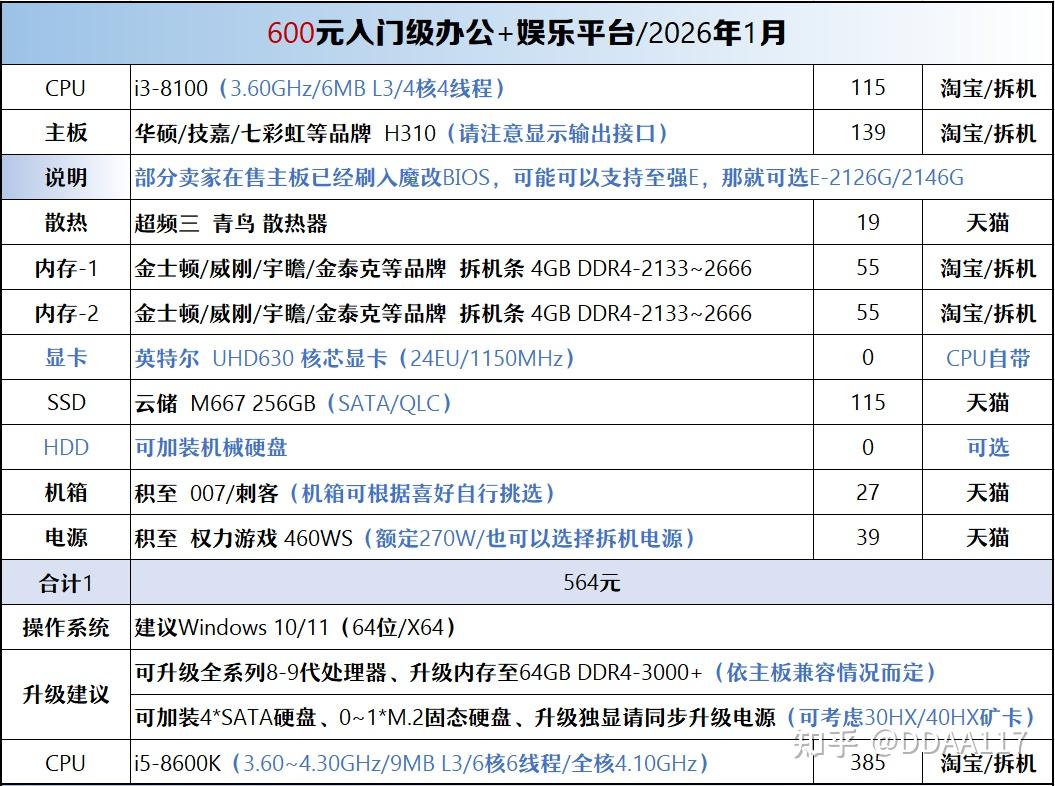Select the 操作系统 Windows 10/11 suggestion cell
This screenshot has height=786, width=1055.
(591, 627)
